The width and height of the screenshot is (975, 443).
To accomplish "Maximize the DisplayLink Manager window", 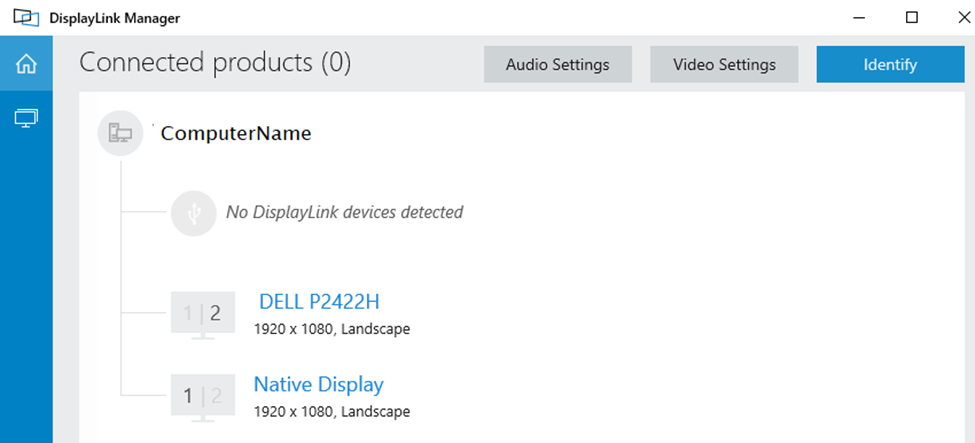I will pos(912,18).
